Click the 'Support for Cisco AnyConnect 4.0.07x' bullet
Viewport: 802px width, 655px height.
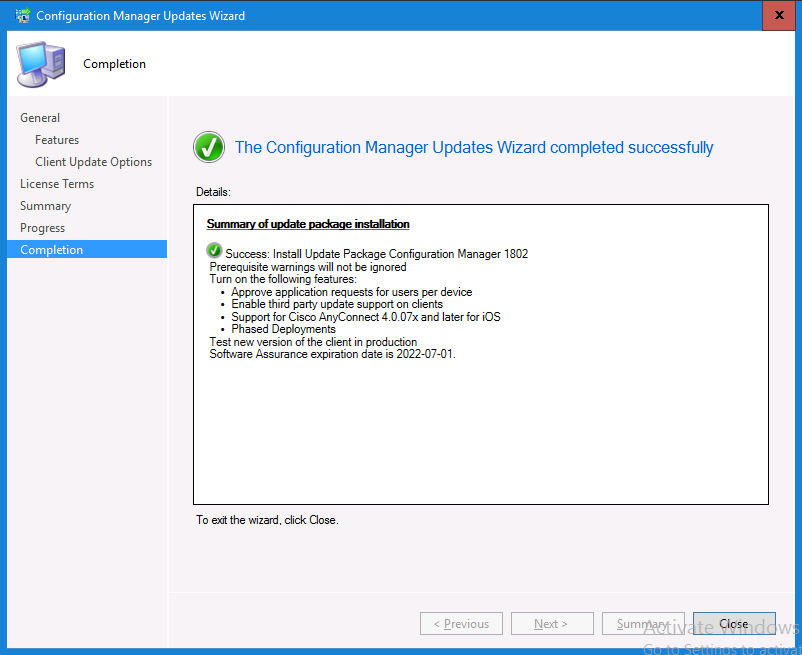(x=366, y=317)
